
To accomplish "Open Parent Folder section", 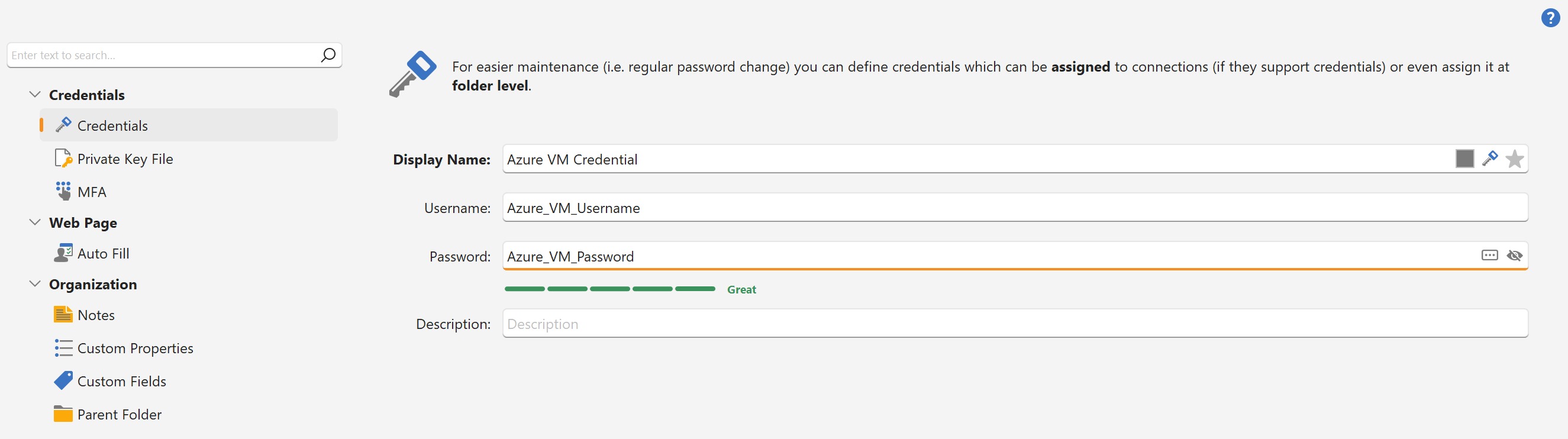I will (x=120, y=415).
